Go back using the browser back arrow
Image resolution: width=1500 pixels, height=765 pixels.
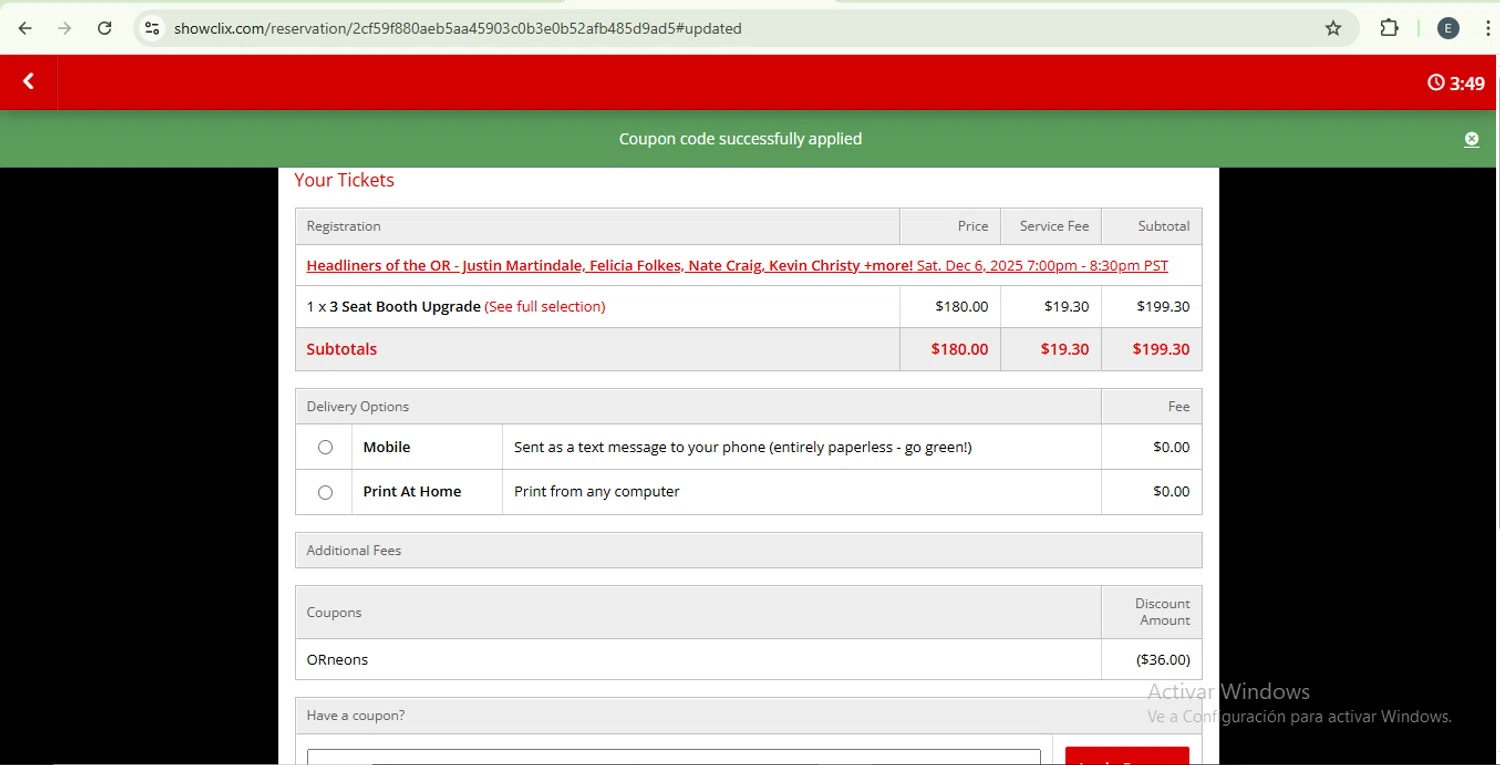point(25,28)
